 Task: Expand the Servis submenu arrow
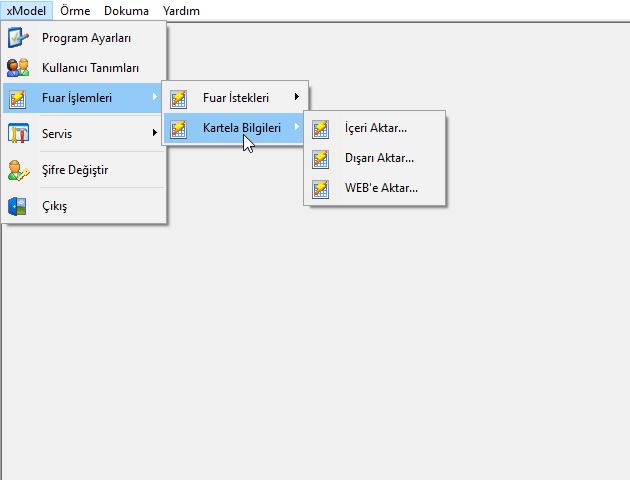(155, 133)
